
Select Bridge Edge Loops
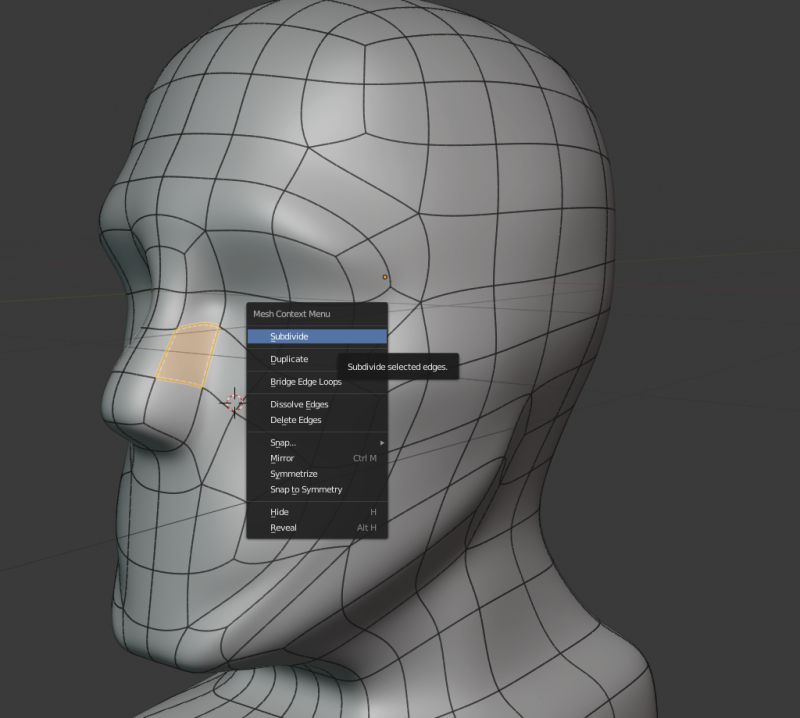[306, 381]
